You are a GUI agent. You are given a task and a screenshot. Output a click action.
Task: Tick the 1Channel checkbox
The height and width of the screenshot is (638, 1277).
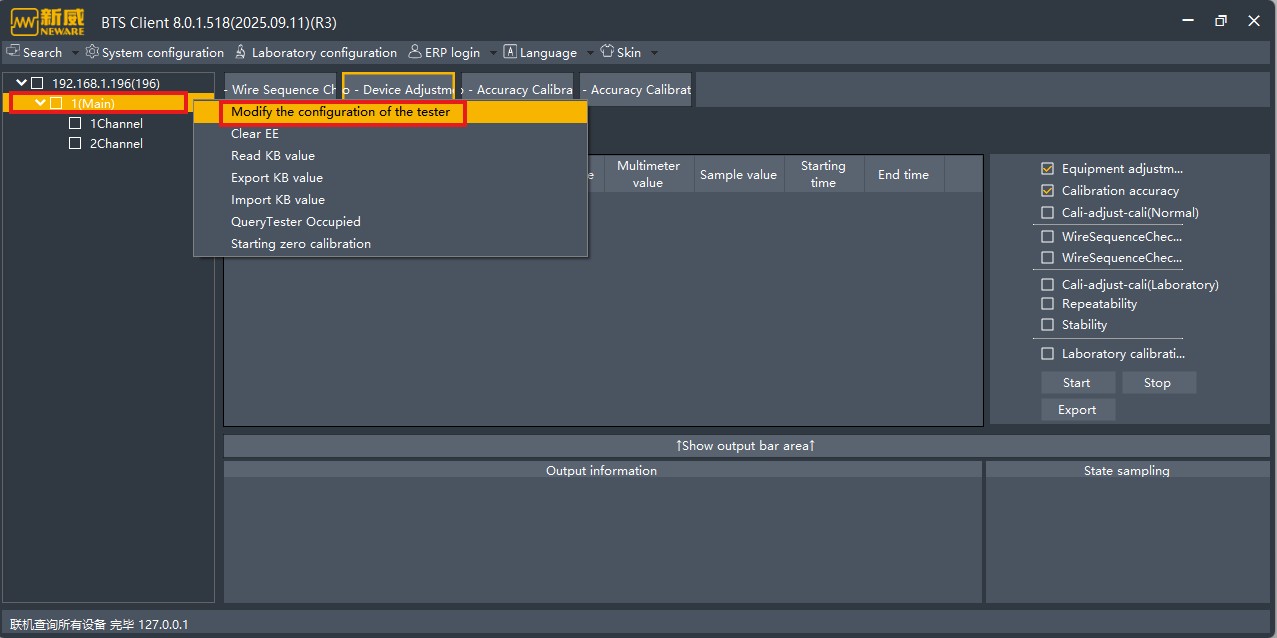[x=75, y=124]
